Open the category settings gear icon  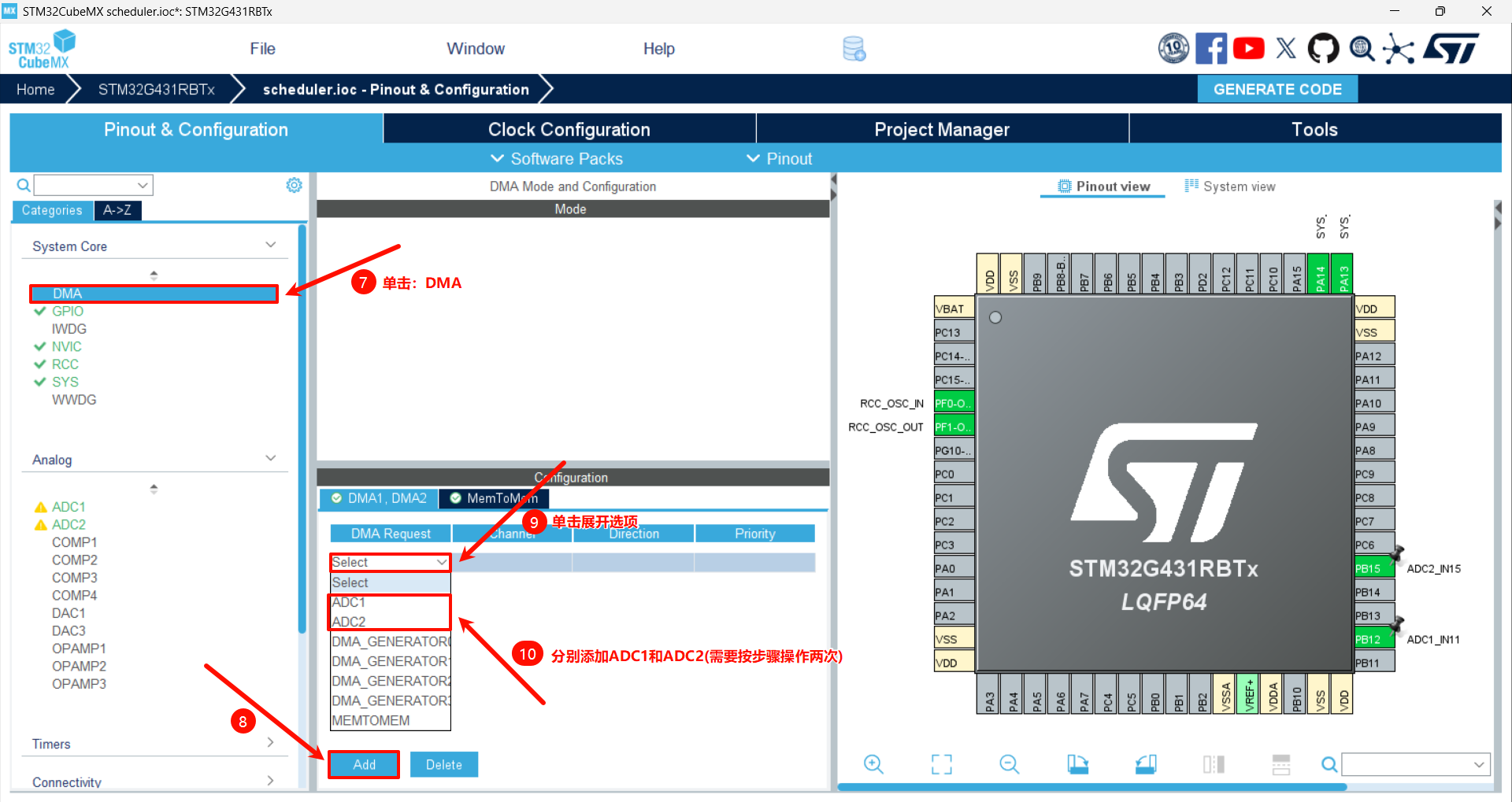tap(294, 185)
